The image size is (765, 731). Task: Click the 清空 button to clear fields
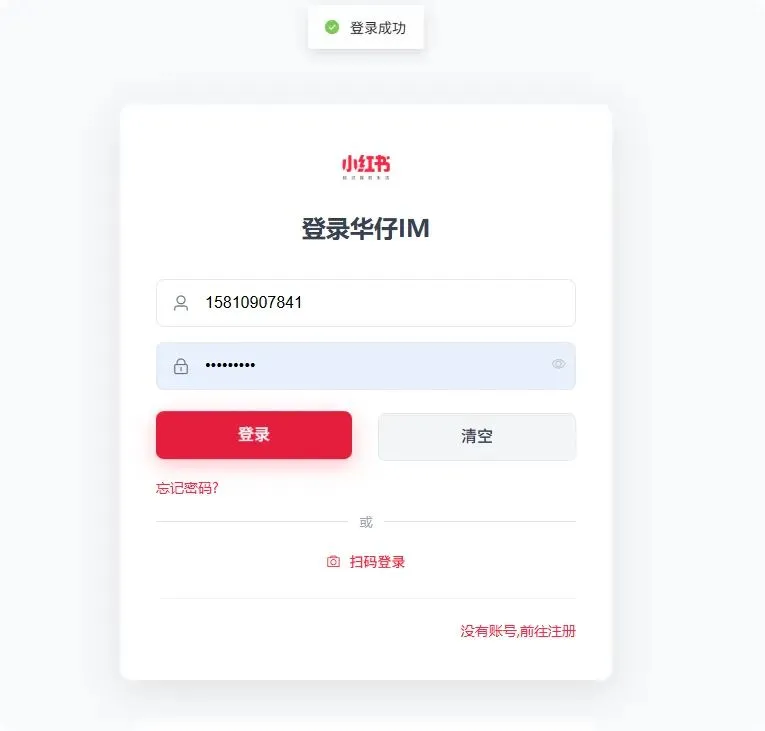pyautogui.click(x=477, y=437)
